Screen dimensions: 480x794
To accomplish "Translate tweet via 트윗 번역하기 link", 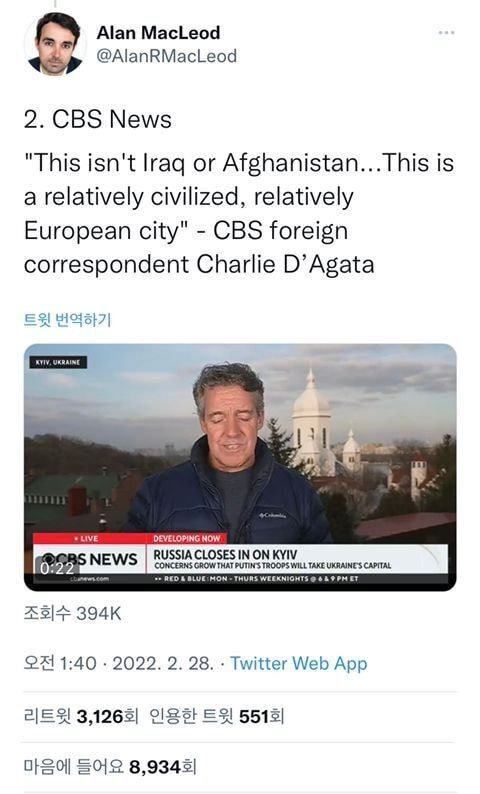I will click(x=67, y=320).
